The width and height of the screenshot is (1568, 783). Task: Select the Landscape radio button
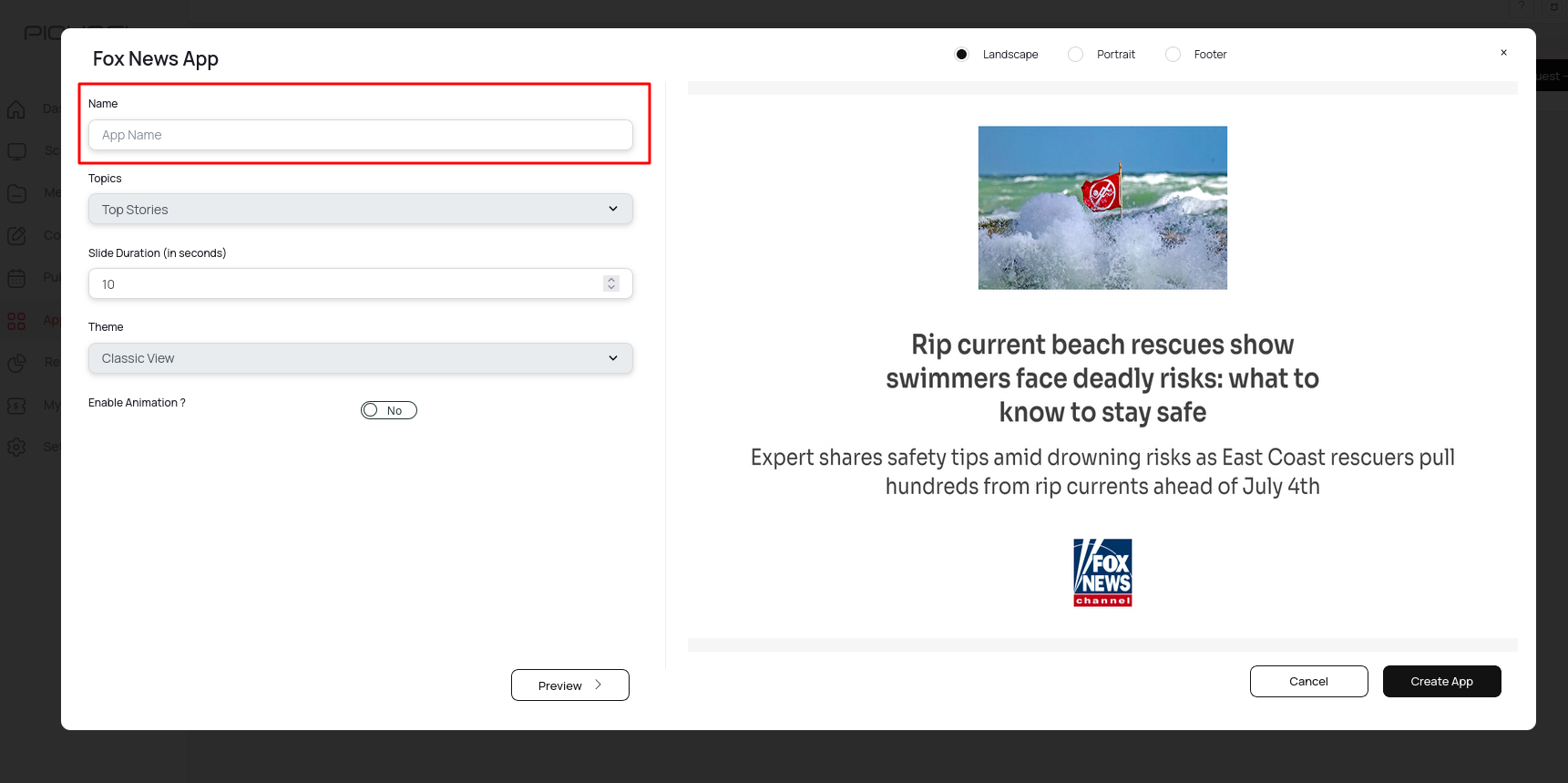coord(961,55)
